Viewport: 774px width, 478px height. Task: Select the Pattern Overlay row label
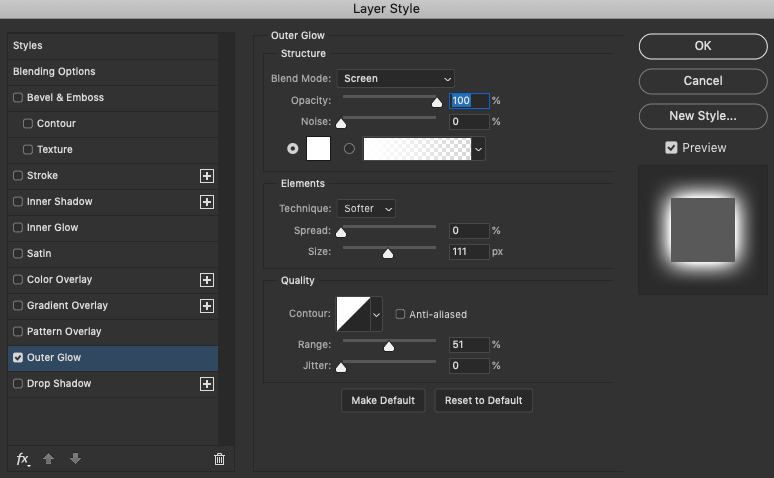[x=64, y=331]
